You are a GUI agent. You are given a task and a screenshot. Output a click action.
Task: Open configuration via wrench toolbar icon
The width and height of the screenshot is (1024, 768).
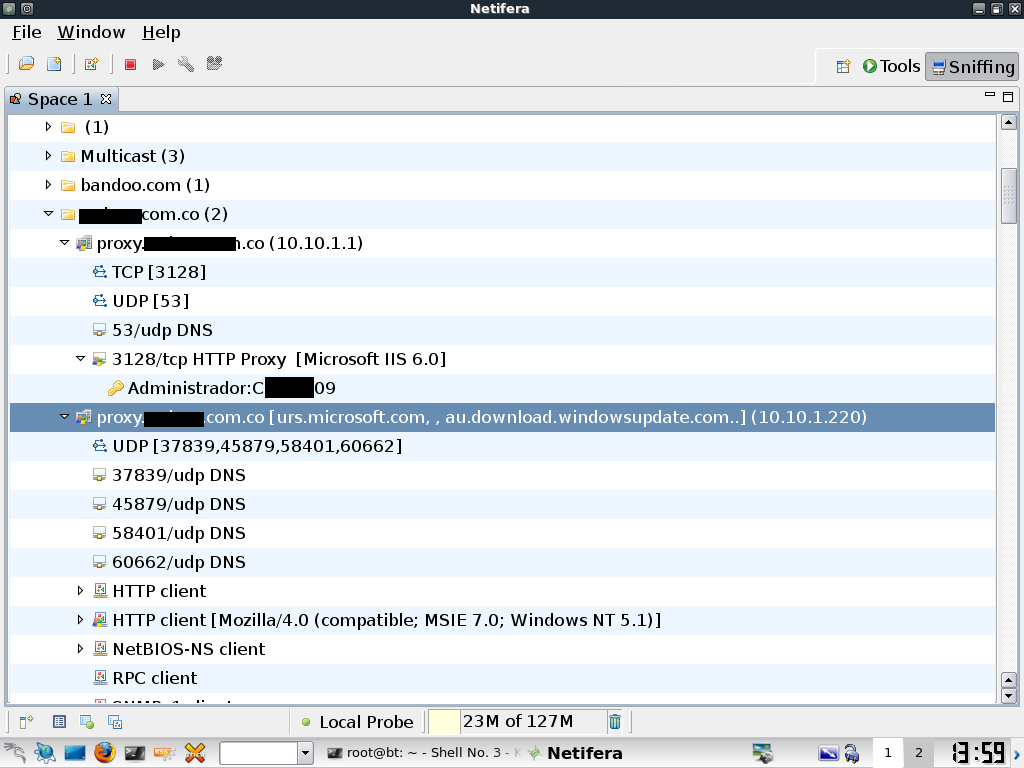click(186, 64)
